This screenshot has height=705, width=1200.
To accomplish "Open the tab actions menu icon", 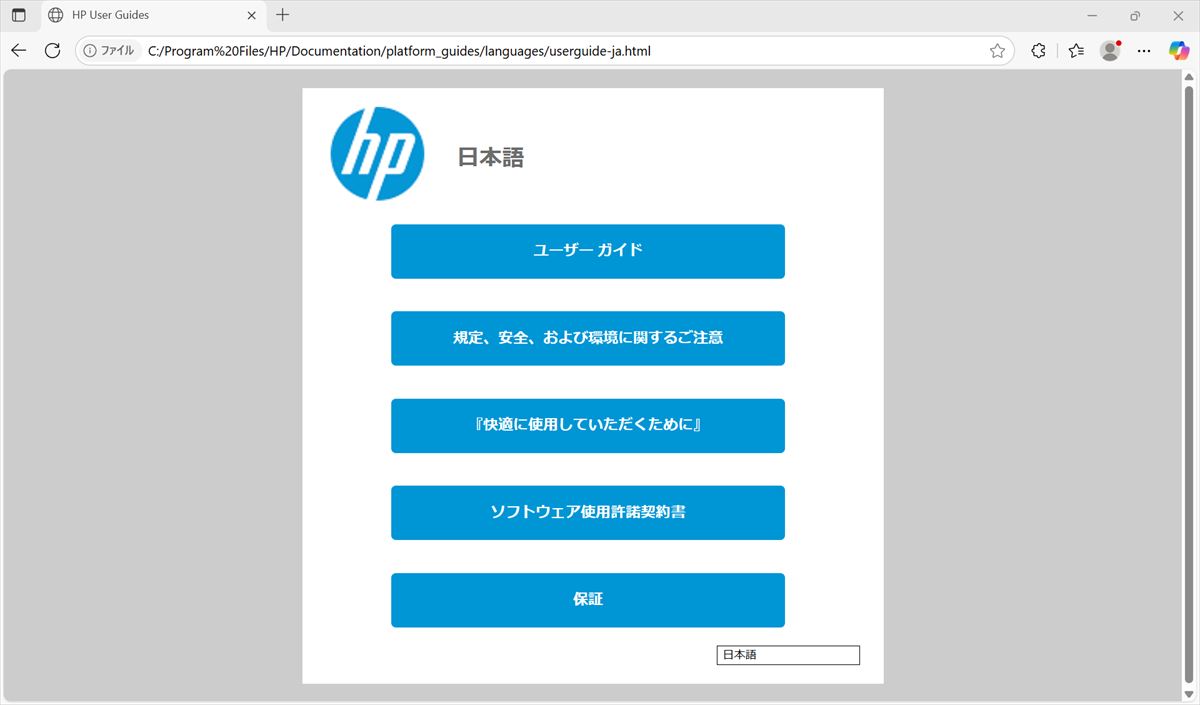I will [x=19, y=15].
